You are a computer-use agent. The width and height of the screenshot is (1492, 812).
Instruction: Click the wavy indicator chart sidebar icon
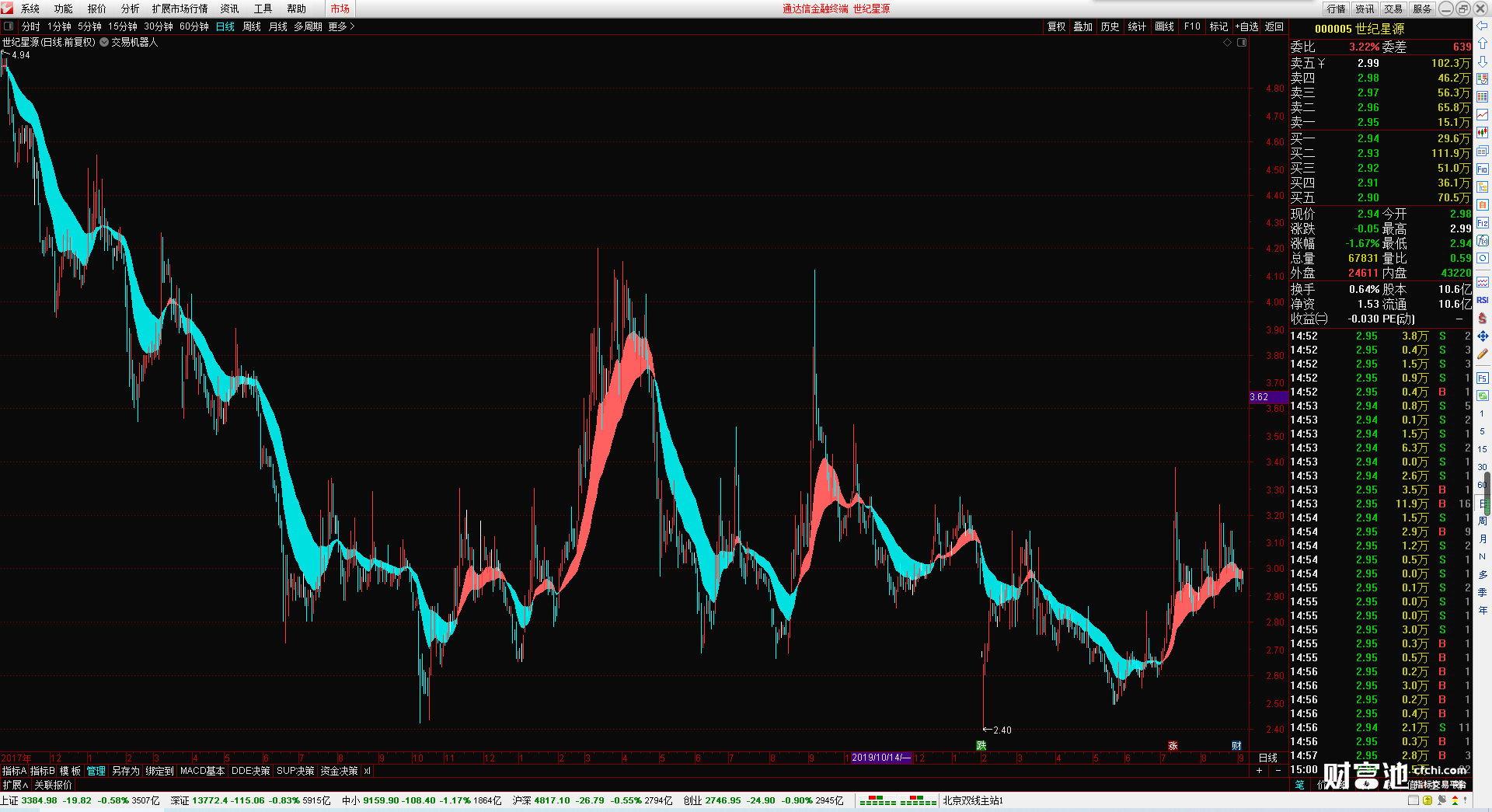(1482, 282)
